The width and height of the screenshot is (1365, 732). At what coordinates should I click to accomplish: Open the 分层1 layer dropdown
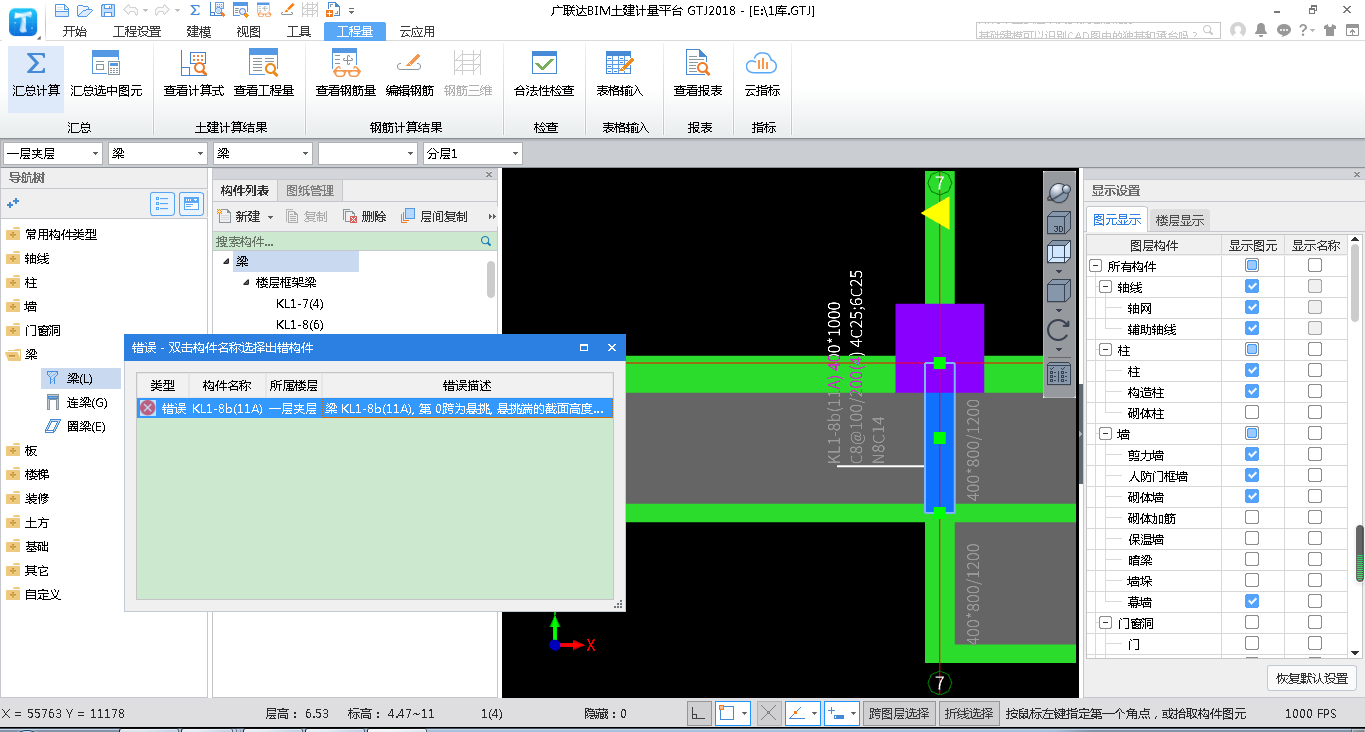tap(472, 153)
